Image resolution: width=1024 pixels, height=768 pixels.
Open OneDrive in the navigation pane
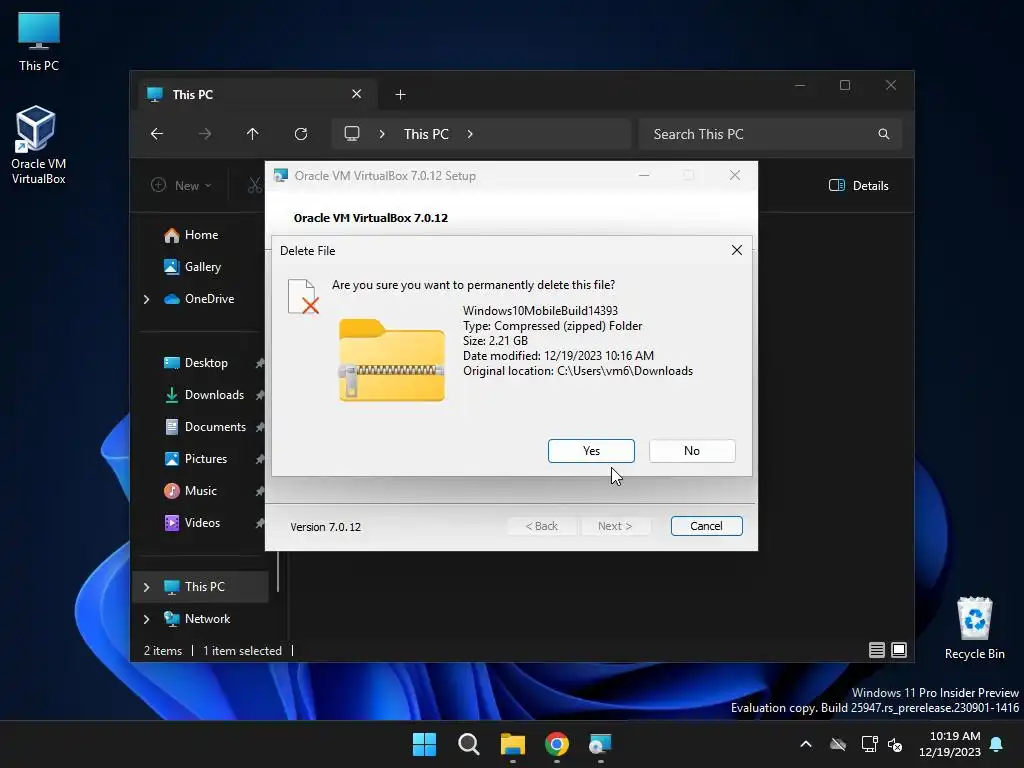point(201,298)
